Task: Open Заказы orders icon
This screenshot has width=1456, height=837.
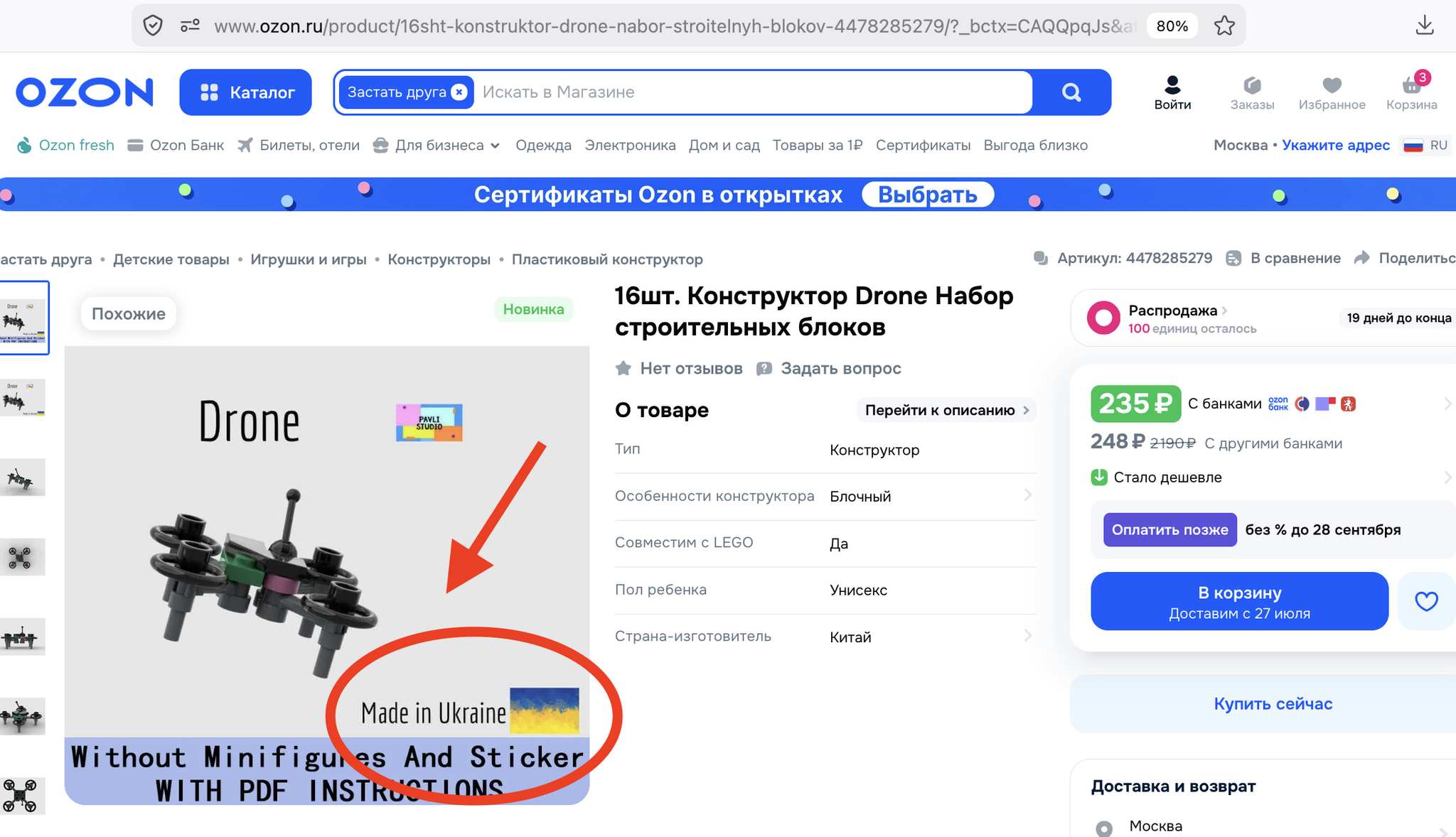Action: click(x=1252, y=93)
